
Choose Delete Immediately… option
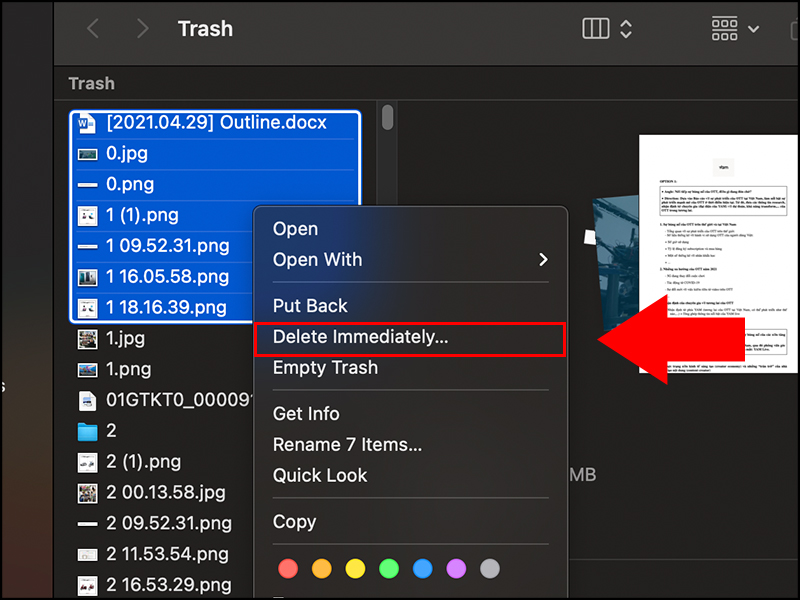(x=410, y=339)
